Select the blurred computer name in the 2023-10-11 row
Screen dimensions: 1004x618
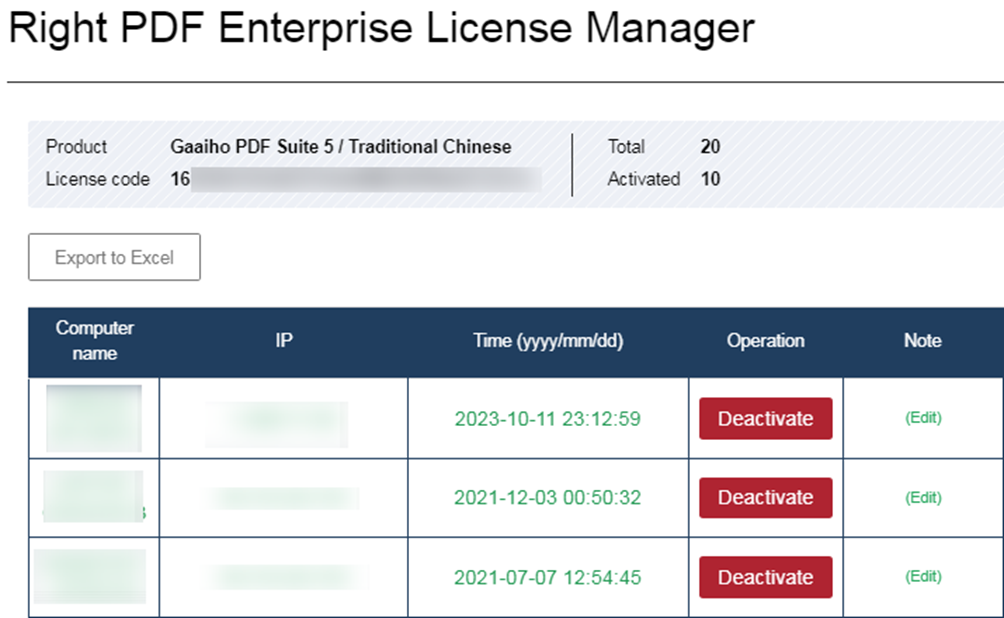(94, 418)
